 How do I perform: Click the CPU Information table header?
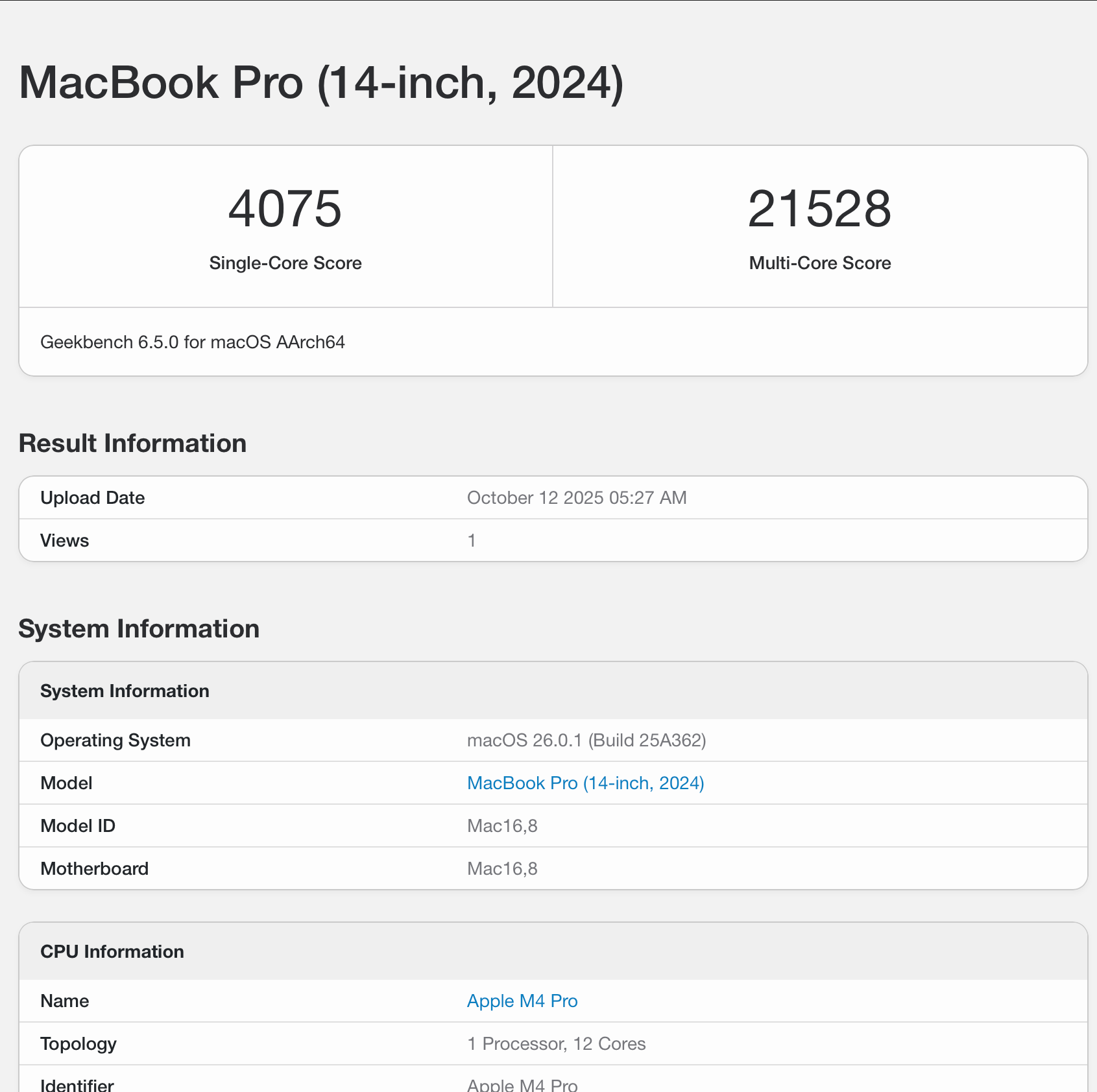(x=112, y=951)
